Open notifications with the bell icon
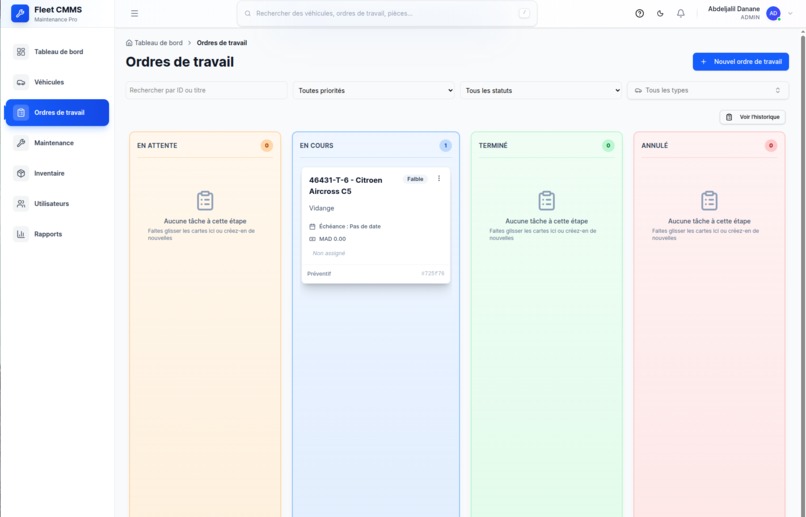This screenshot has height=517, width=806. (x=681, y=13)
